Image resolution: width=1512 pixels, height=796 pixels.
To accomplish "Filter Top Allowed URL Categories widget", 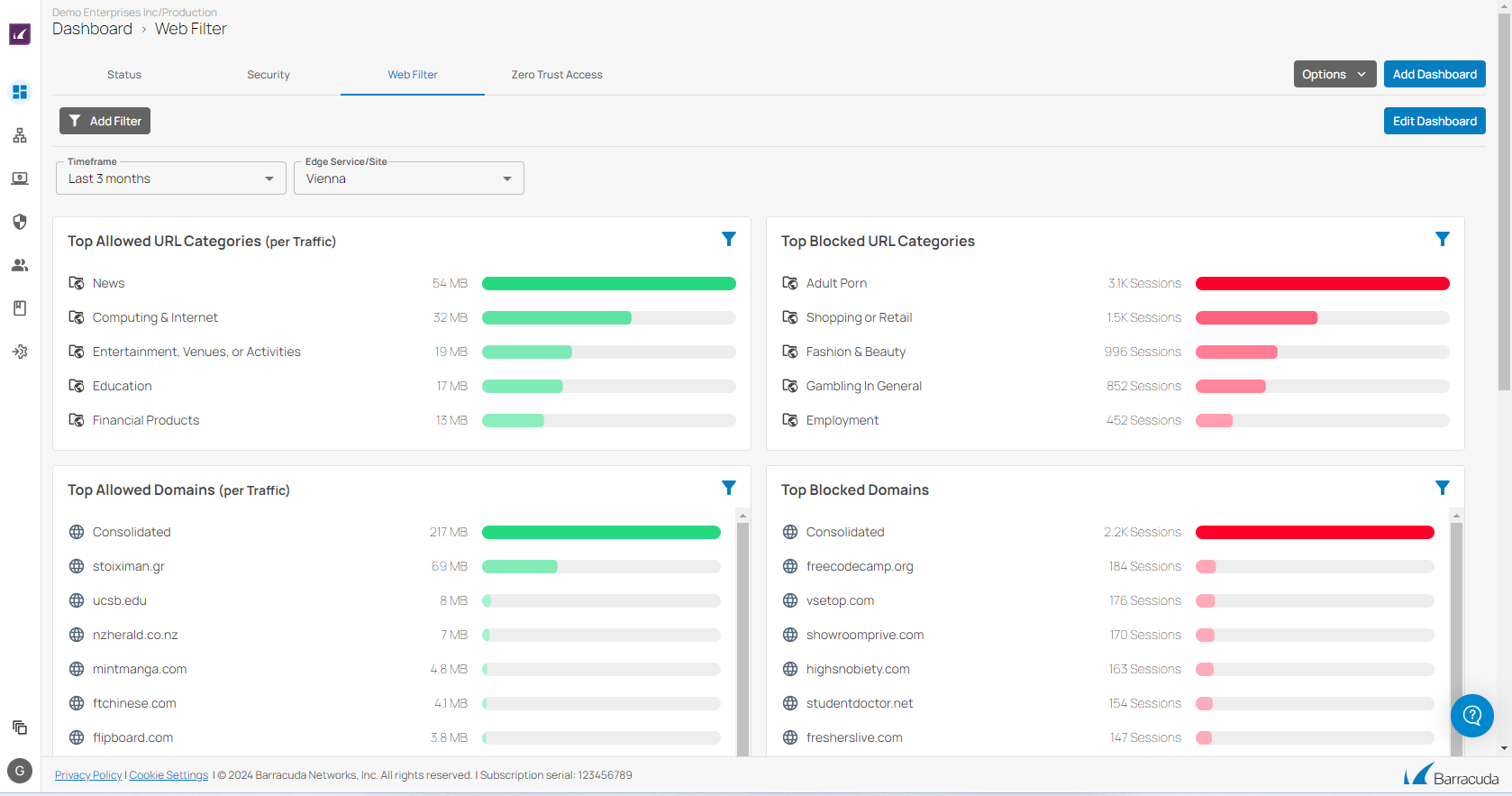I will pyautogui.click(x=729, y=239).
